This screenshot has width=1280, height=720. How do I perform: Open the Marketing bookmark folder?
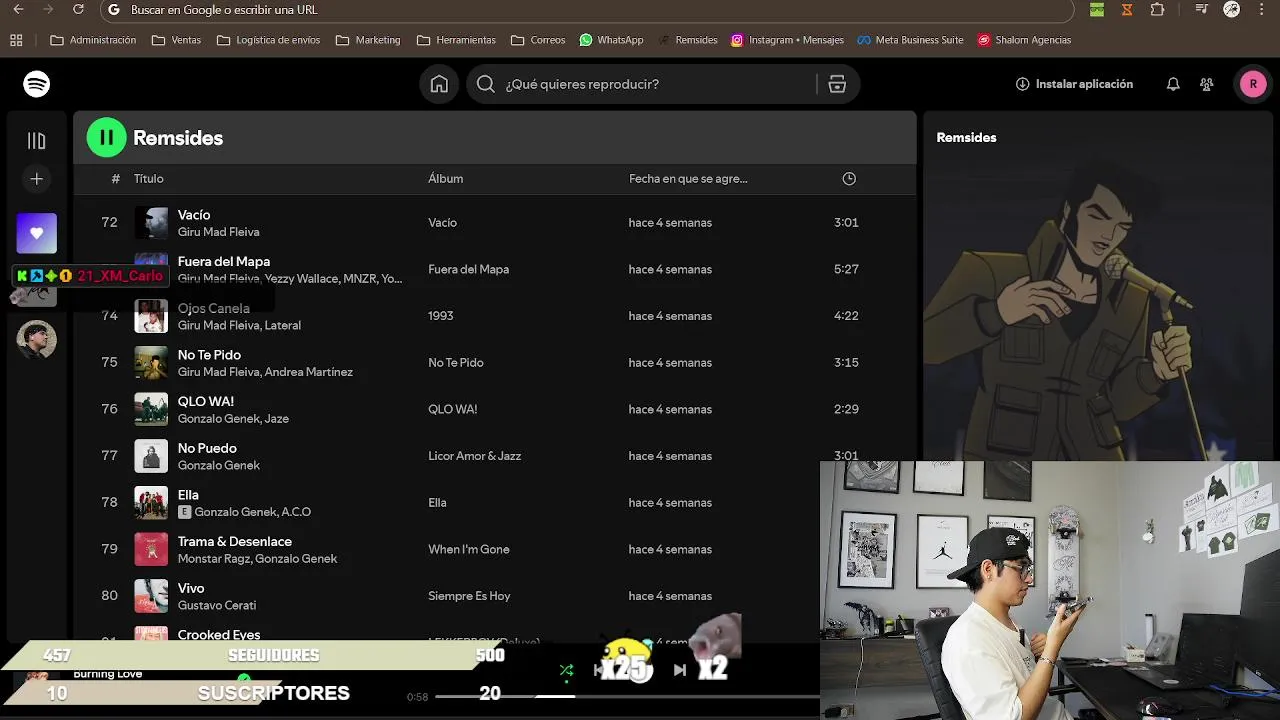pyautogui.click(x=368, y=40)
